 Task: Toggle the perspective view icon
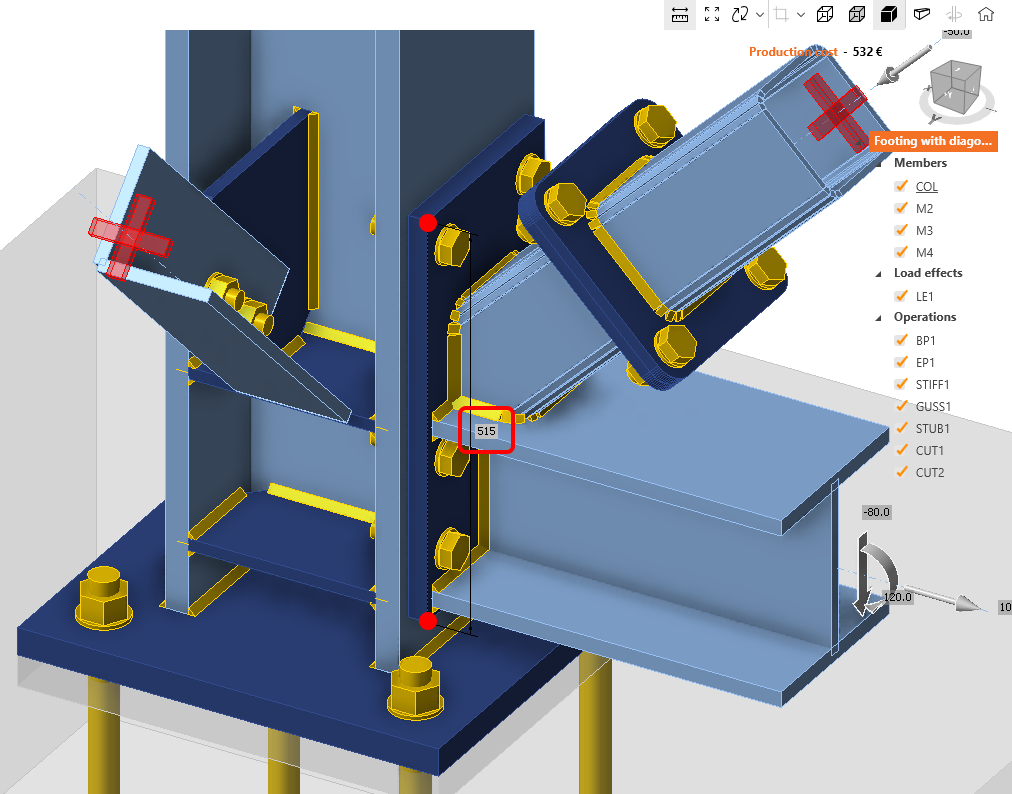[x=922, y=14]
